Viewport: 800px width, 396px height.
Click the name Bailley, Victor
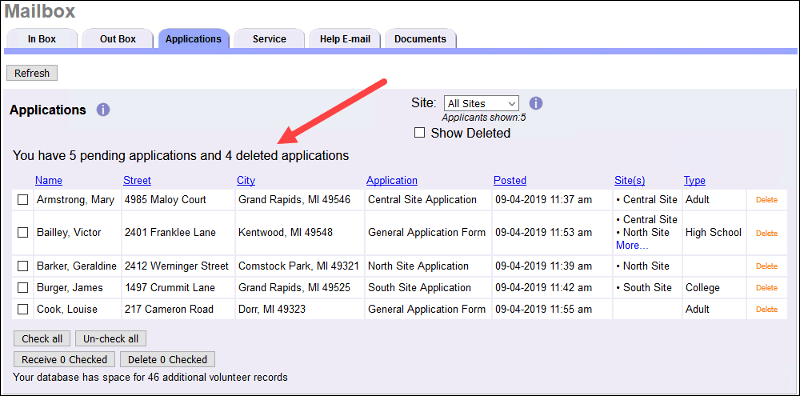point(69,232)
